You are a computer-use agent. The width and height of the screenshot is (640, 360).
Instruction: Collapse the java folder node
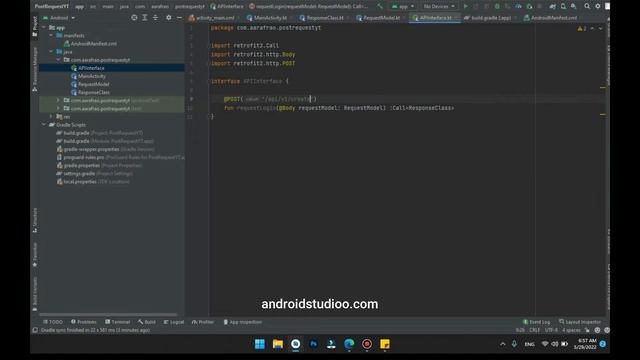(x=51, y=52)
